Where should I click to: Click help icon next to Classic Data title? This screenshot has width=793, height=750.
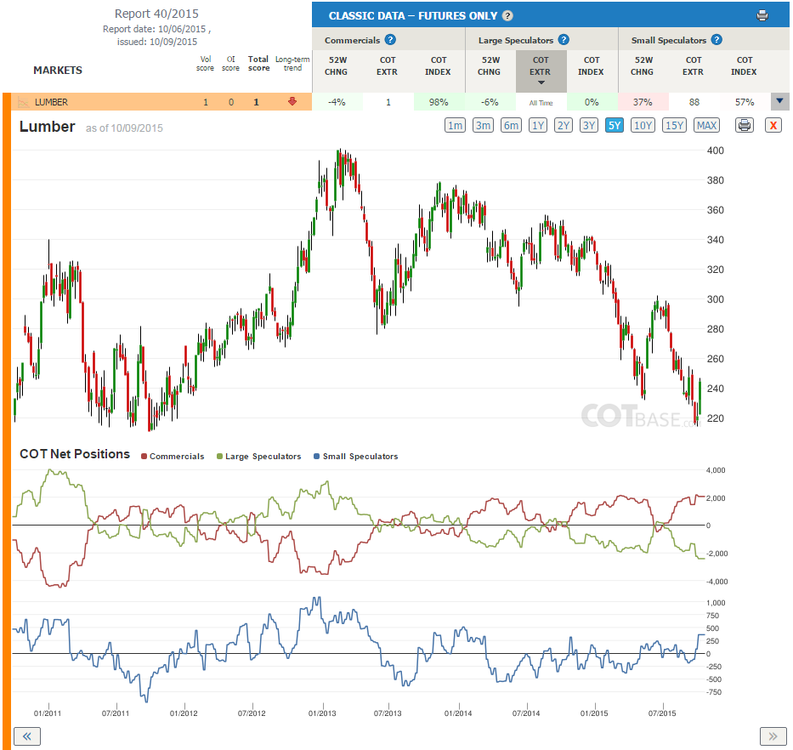508,16
